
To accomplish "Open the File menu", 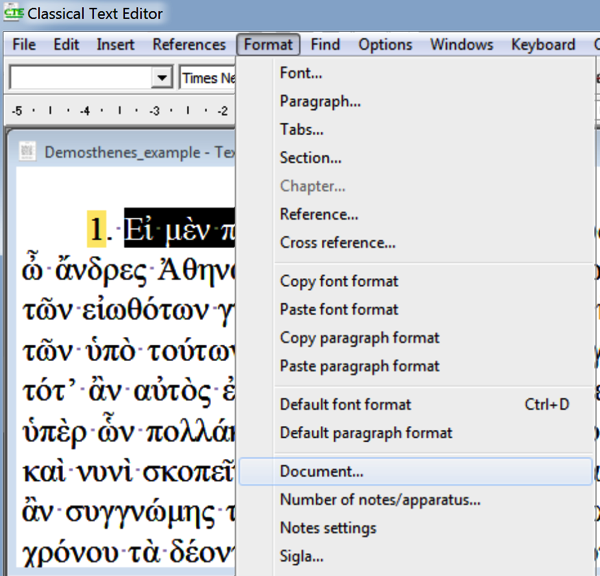I will tap(24, 44).
